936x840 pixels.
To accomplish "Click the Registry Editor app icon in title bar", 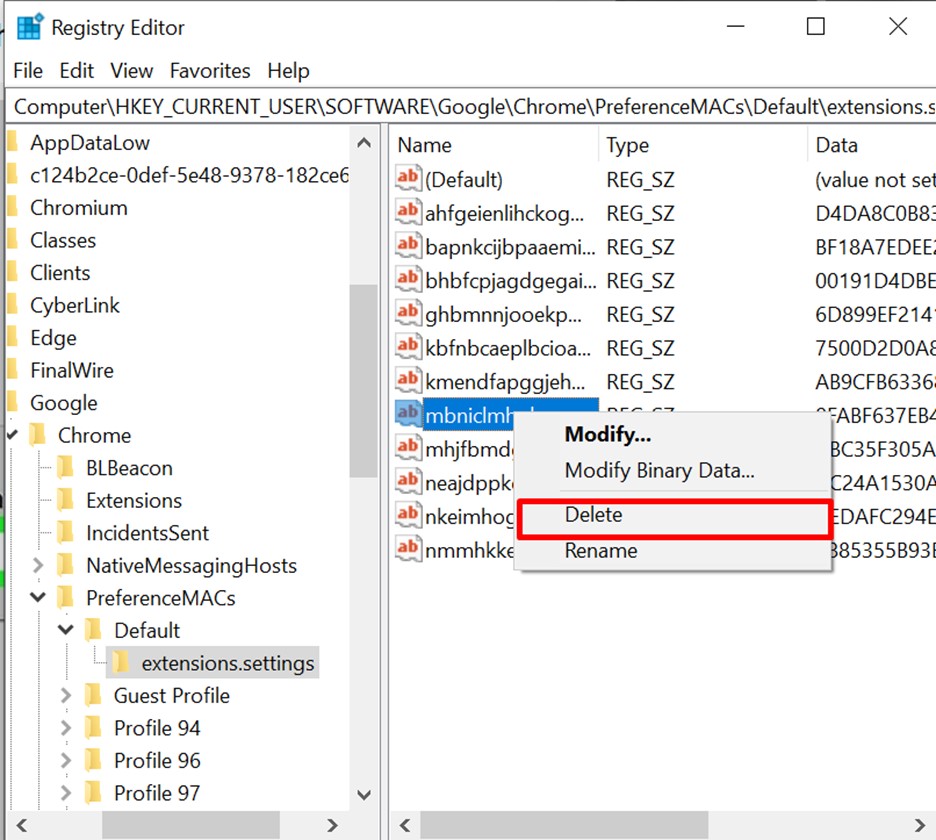I will (x=29, y=27).
